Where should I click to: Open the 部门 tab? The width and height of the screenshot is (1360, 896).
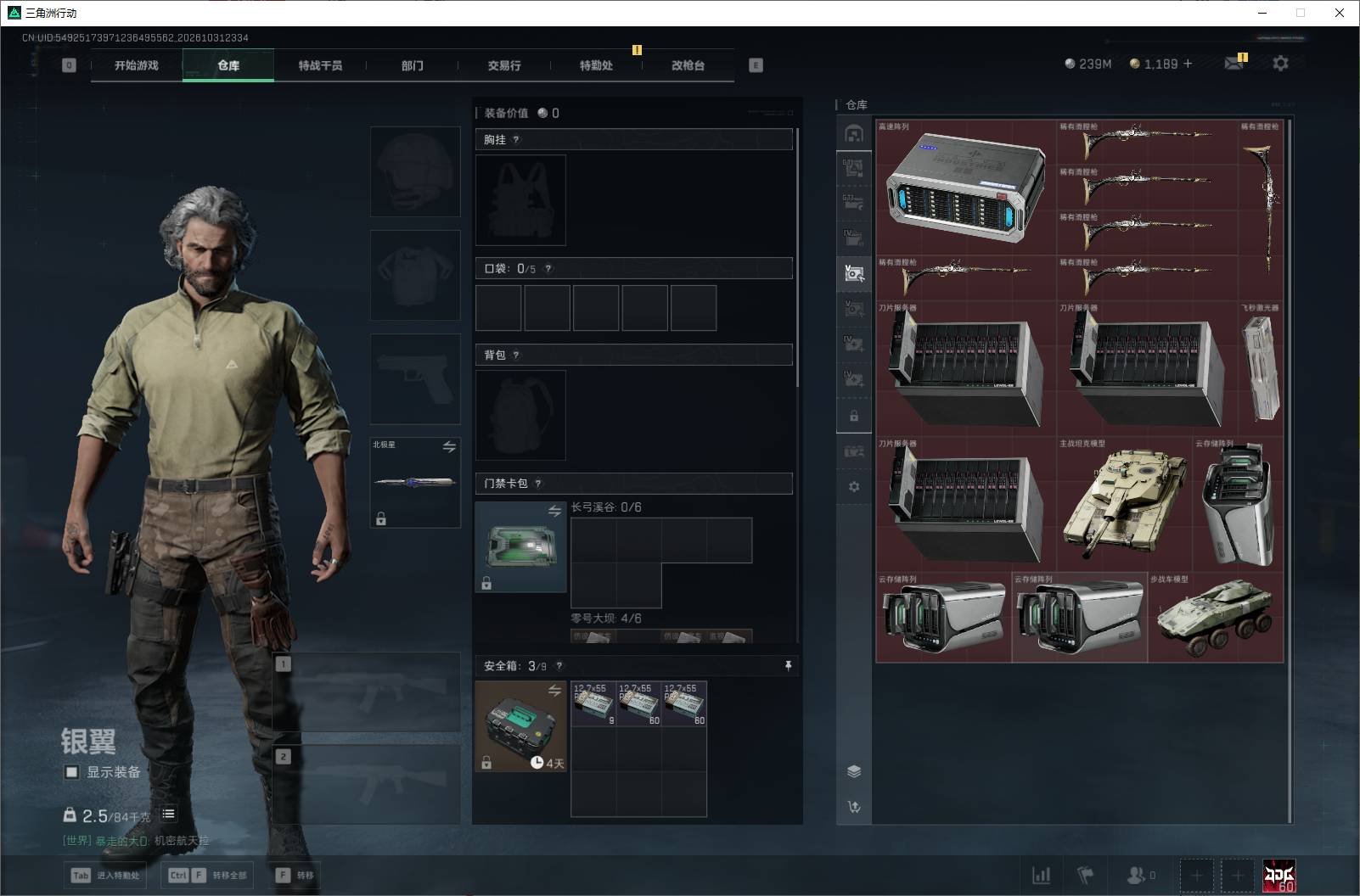coord(413,65)
